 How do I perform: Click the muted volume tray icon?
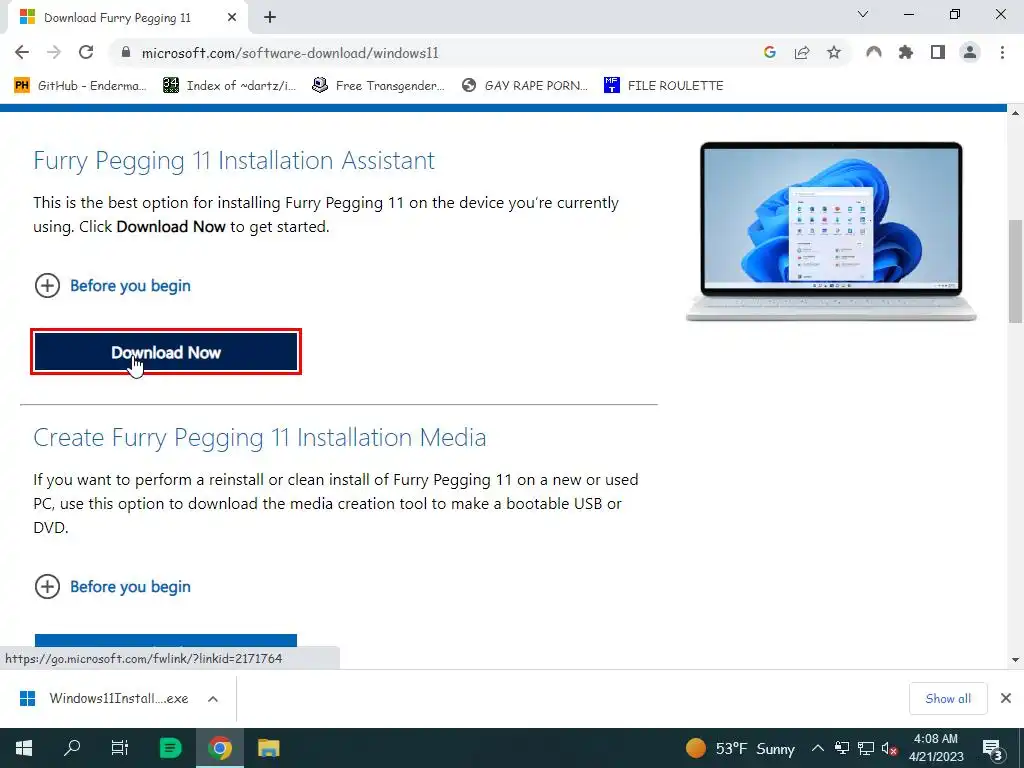(x=889, y=748)
